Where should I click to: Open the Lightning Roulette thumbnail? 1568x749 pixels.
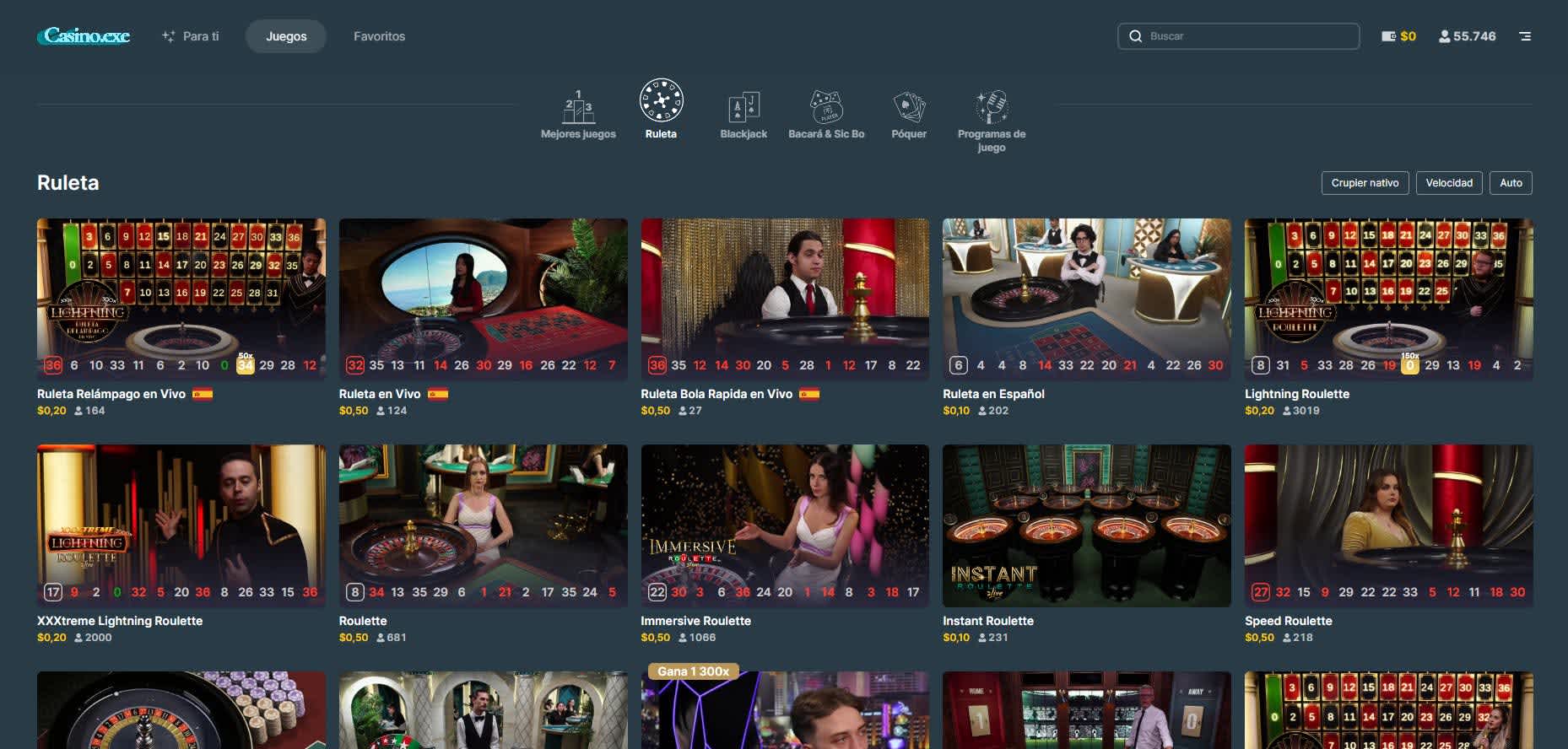(x=1389, y=299)
